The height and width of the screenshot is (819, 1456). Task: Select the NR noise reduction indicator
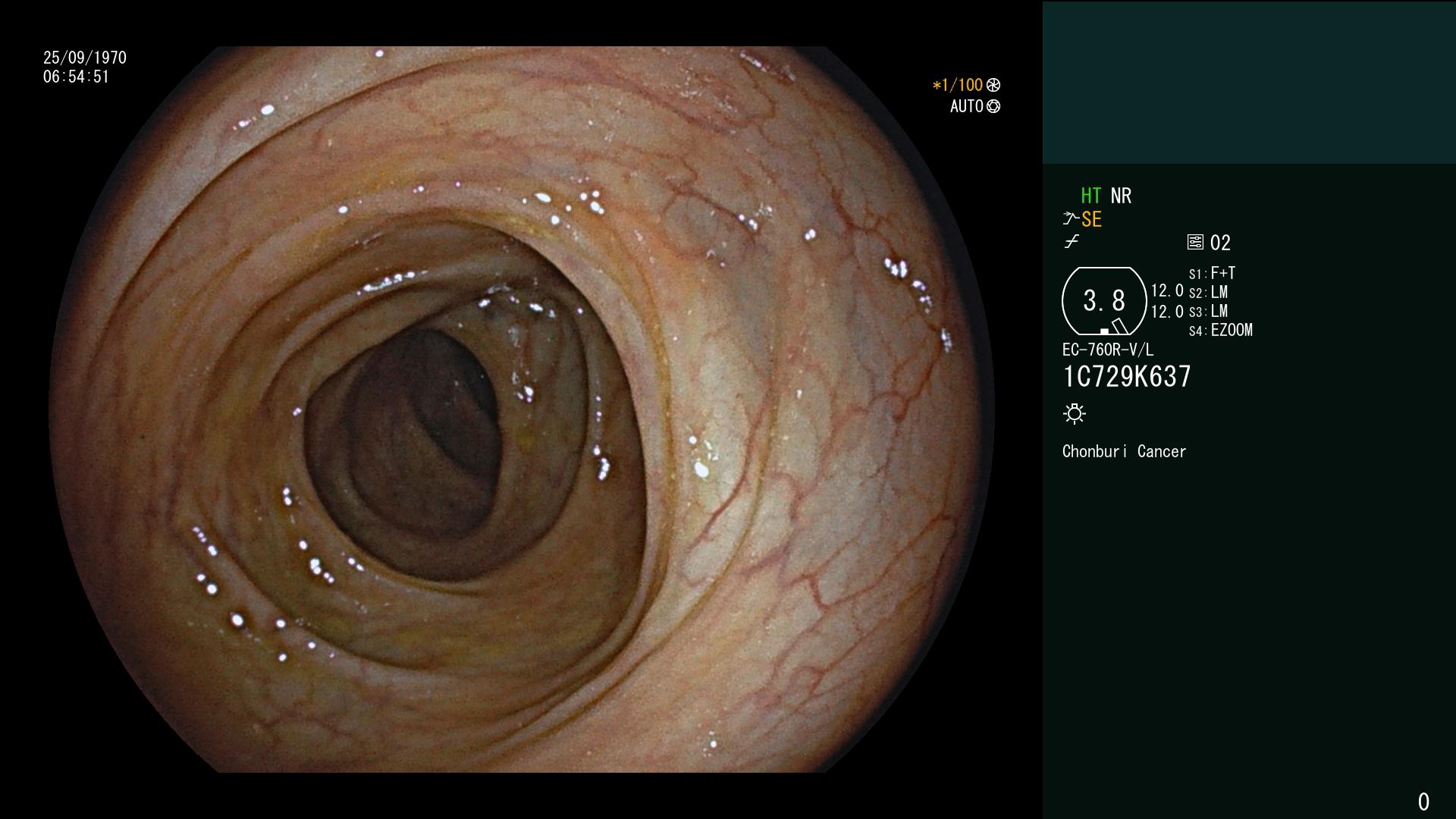point(1121,196)
